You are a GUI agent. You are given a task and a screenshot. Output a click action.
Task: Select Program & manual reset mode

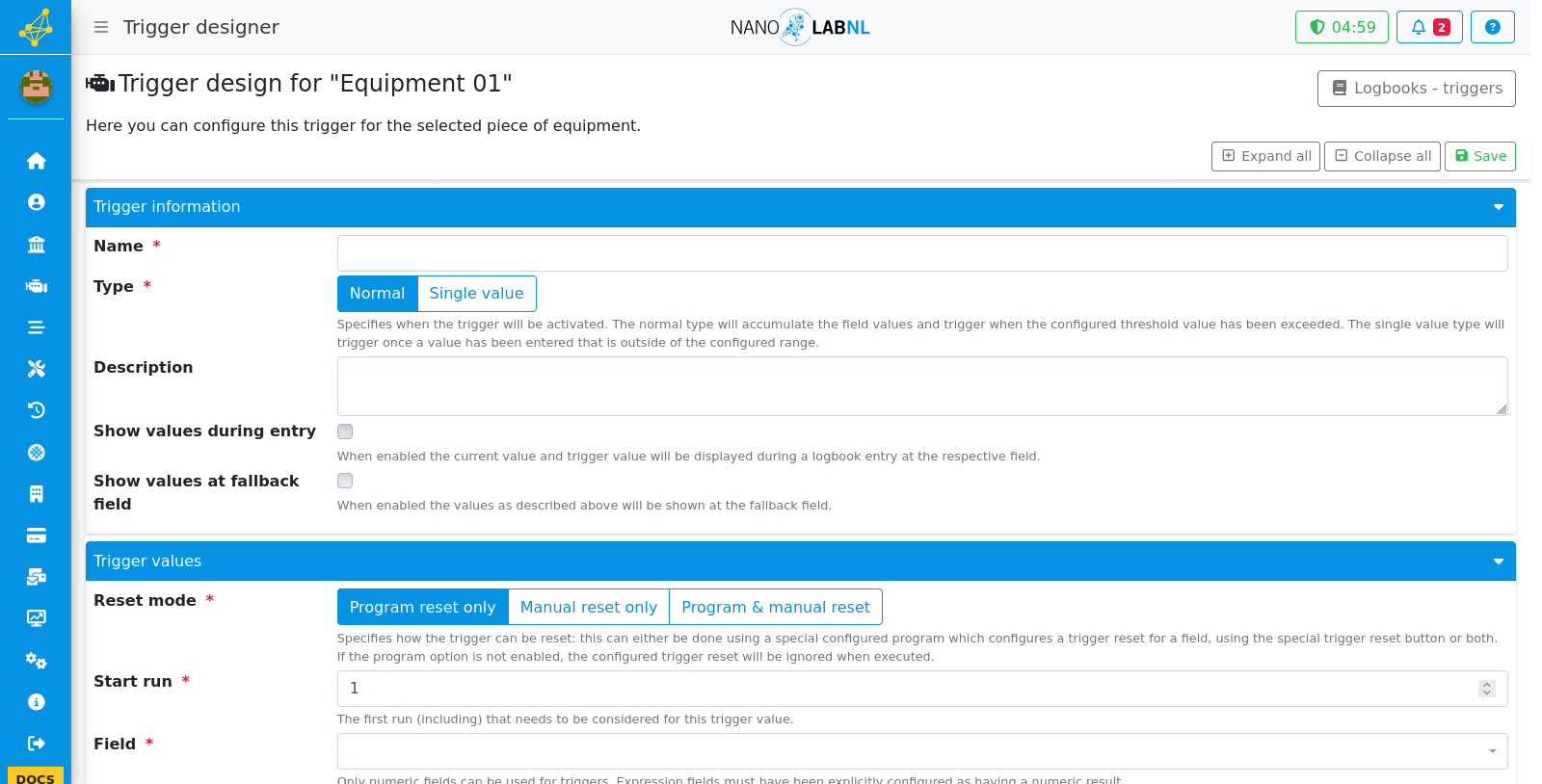pos(776,607)
